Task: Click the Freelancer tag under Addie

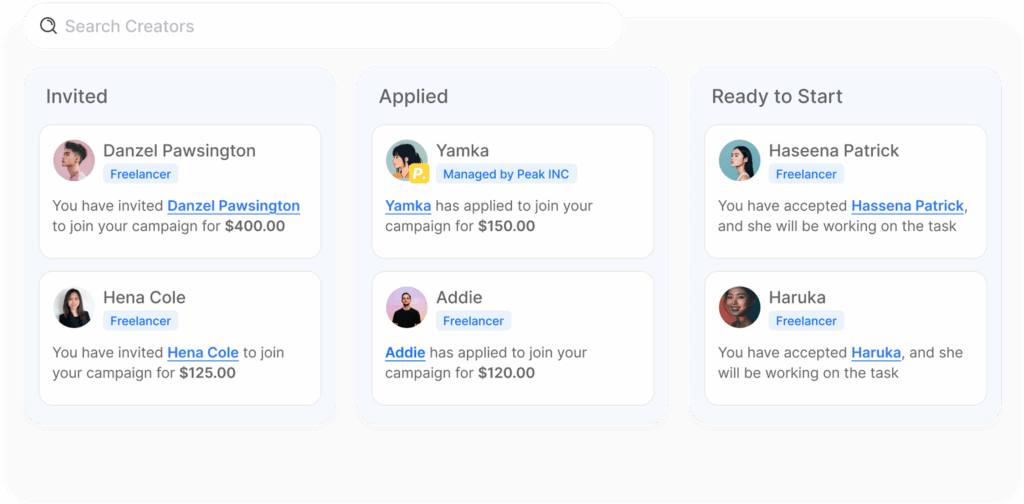Action: (473, 321)
